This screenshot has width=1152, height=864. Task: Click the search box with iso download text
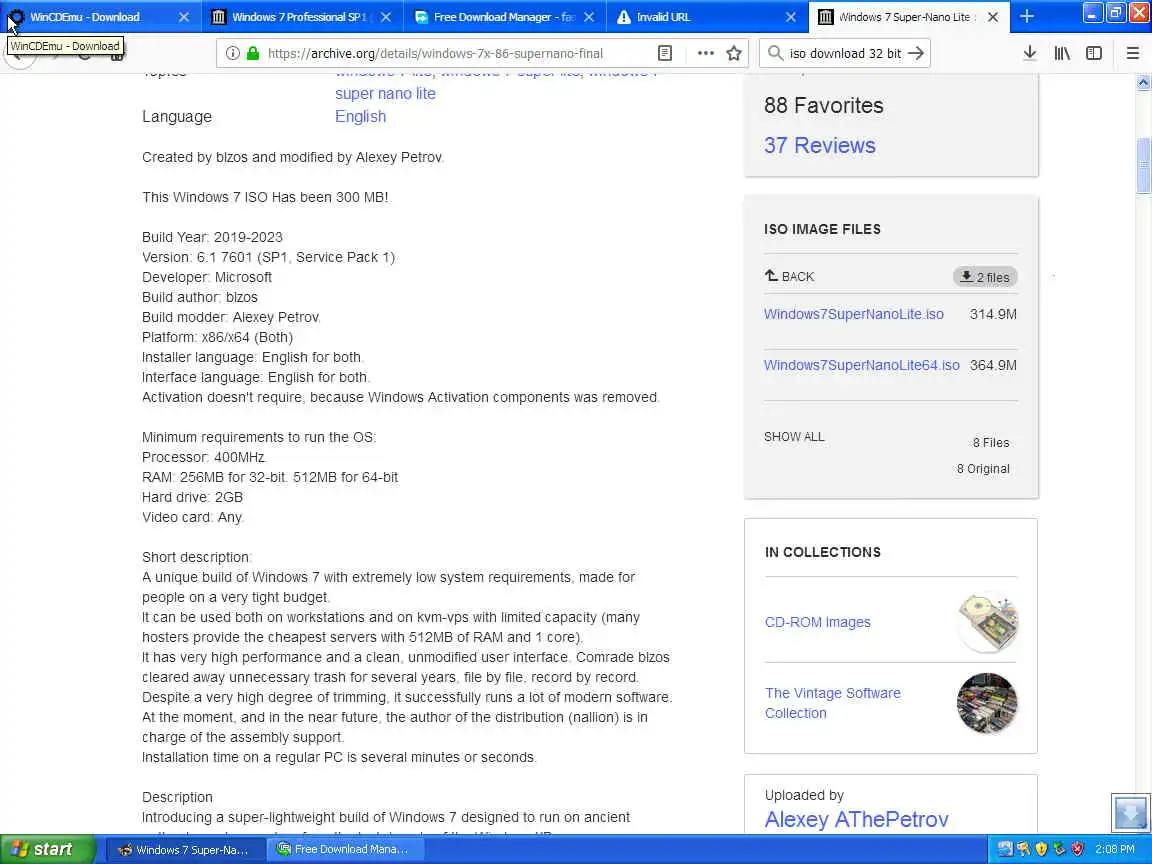pyautogui.click(x=845, y=53)
